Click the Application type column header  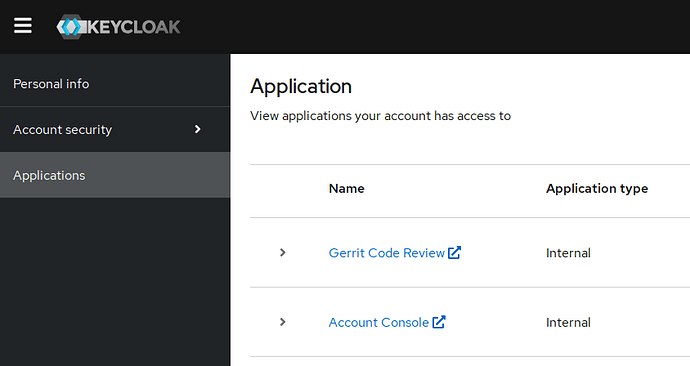point(597,189)
